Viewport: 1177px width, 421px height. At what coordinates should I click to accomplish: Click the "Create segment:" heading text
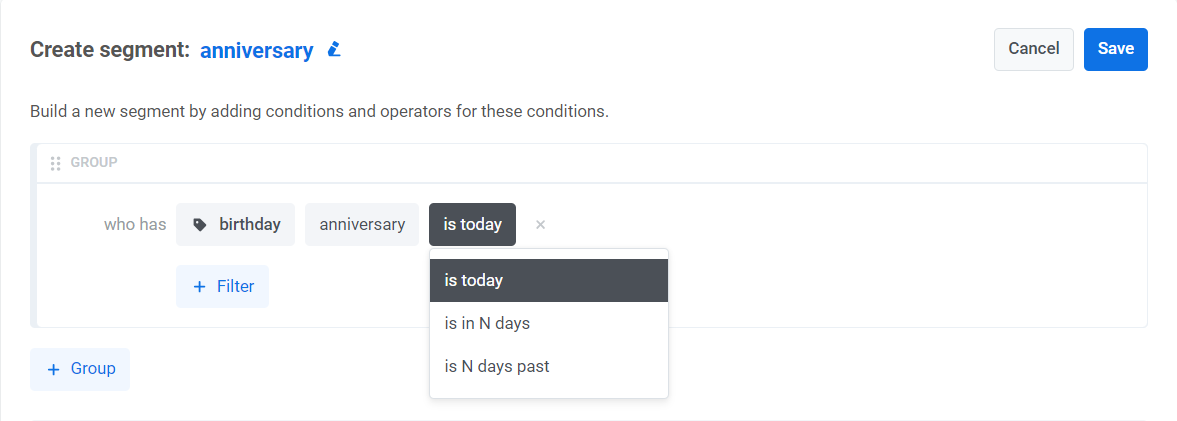110,50
